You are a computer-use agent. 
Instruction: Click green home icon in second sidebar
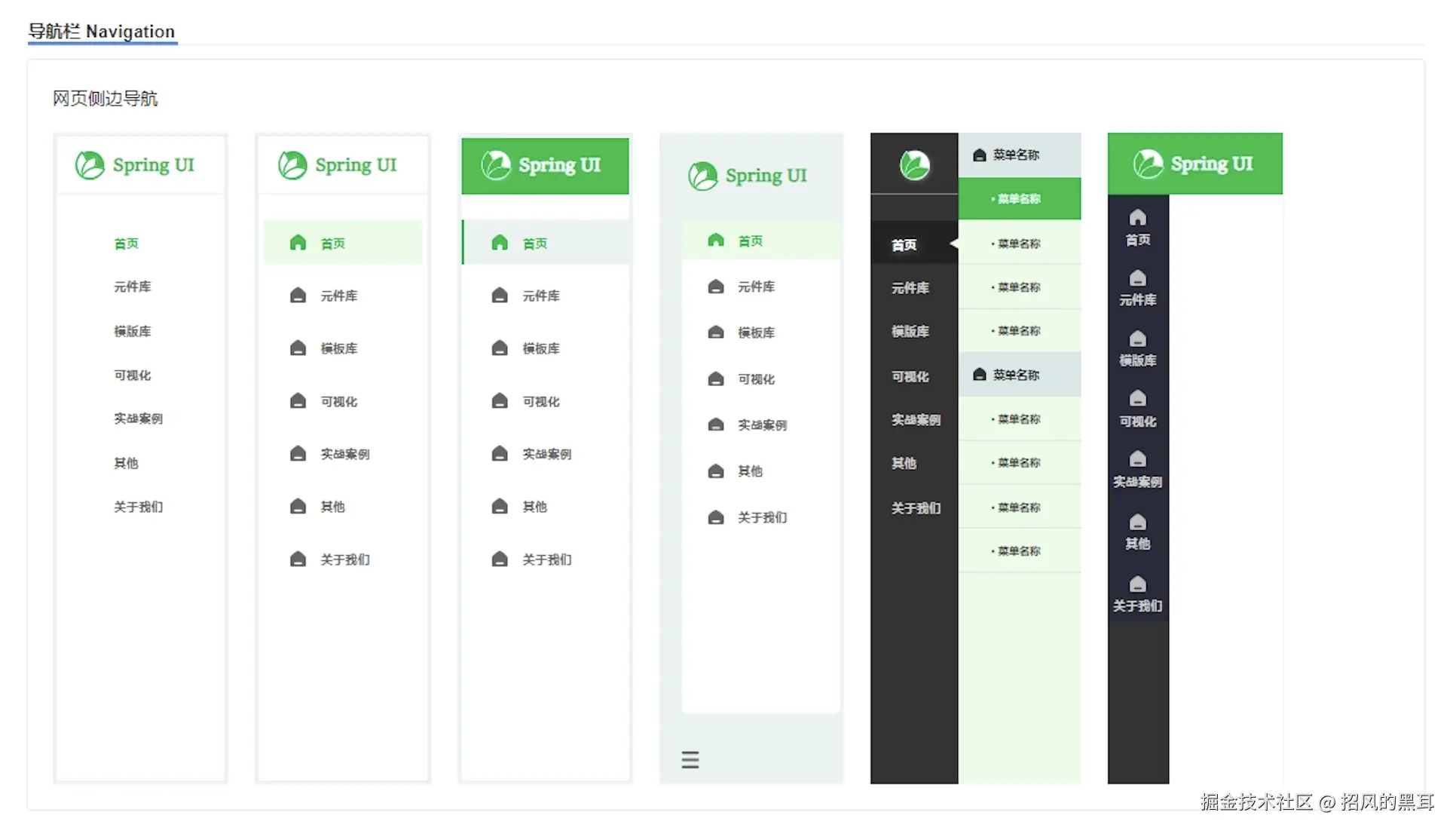click(x=298, y=243)
